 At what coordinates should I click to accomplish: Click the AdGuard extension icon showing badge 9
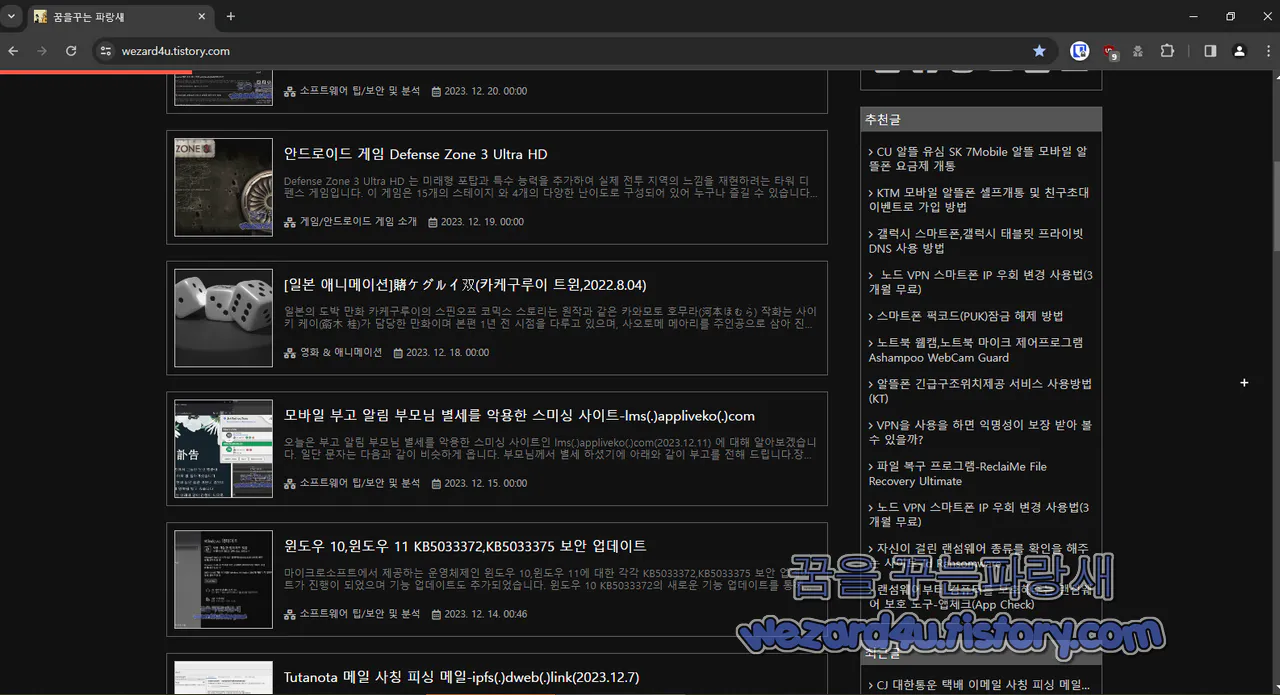point(1108,50)
